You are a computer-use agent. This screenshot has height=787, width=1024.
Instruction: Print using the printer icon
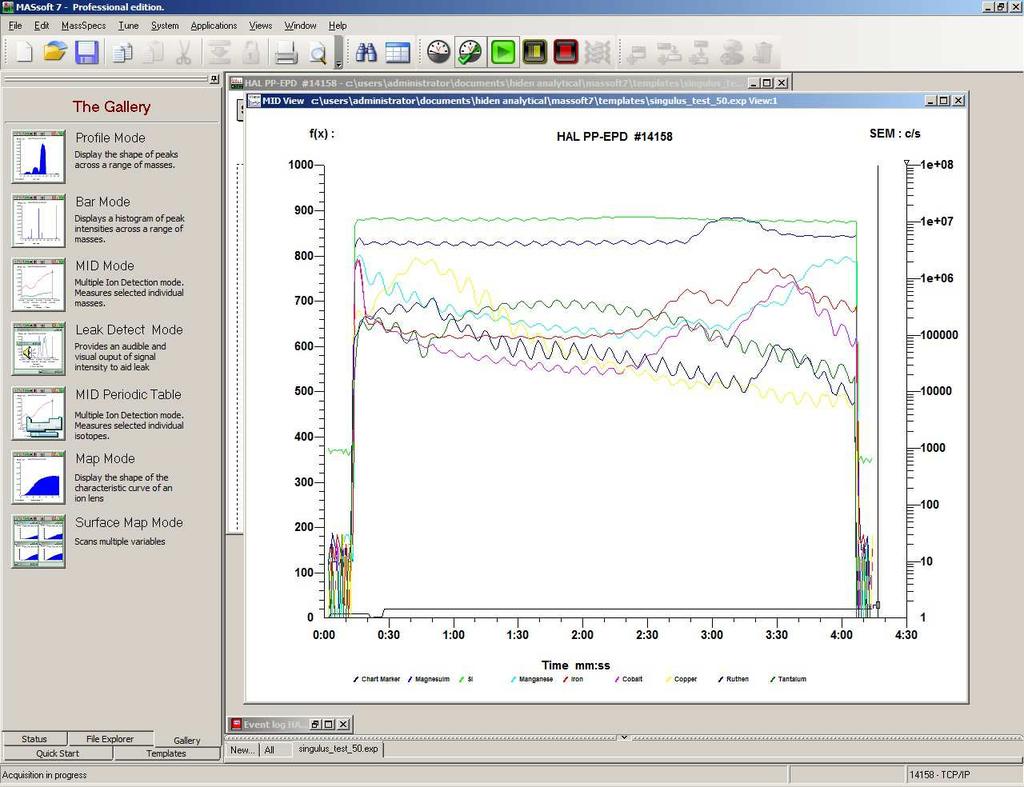pos(286,52)
